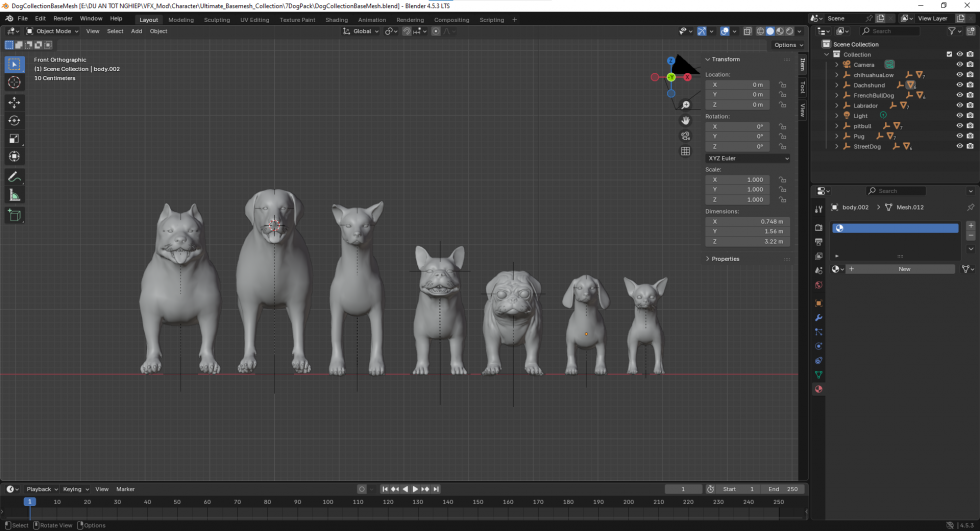The width and height of the screenshot is (980, 531).
Task: Activate the 3D Cursor tool
Action: 14,83
